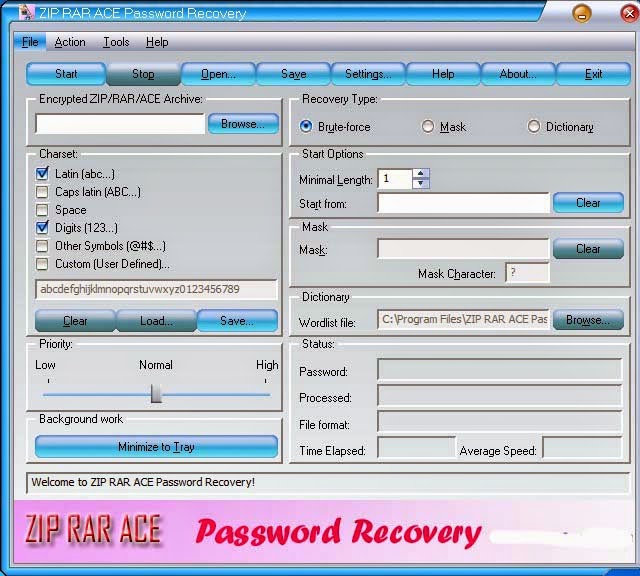
Task: Click the Priority slider handle
Action: coord(156,393)
